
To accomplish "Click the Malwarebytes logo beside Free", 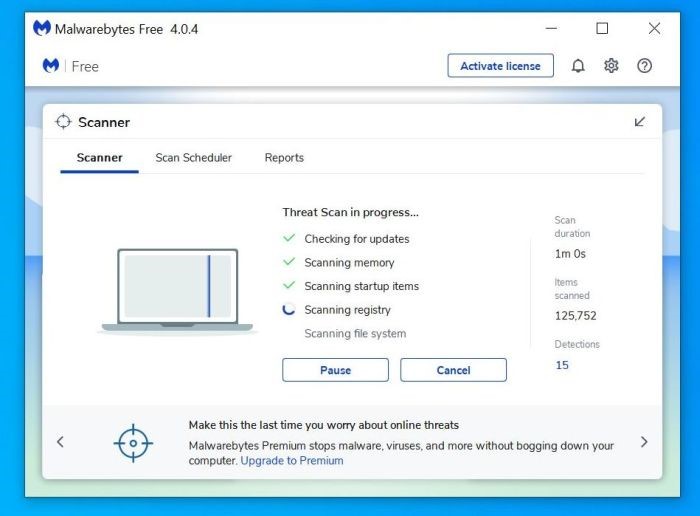I will click(51, 66).
